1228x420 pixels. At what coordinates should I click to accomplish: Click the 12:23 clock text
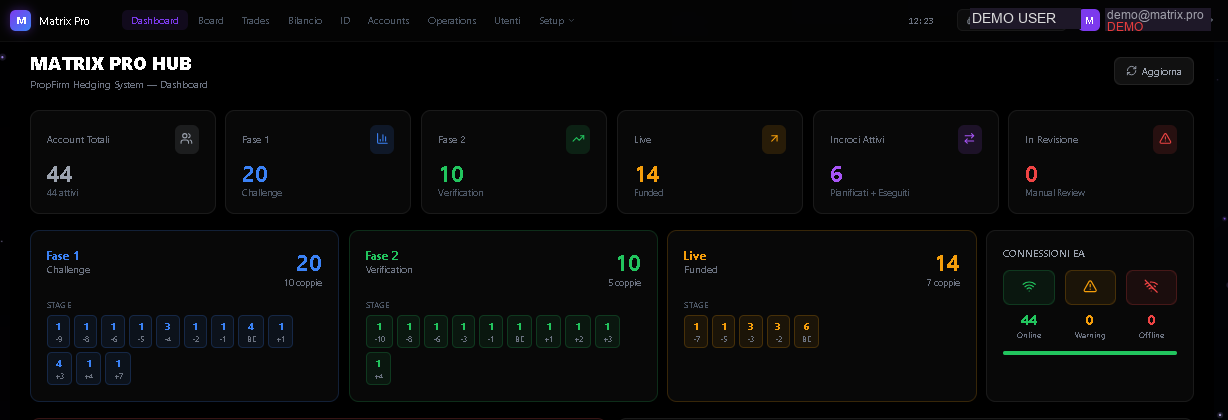pyautogui.click(x=921, y=20)
